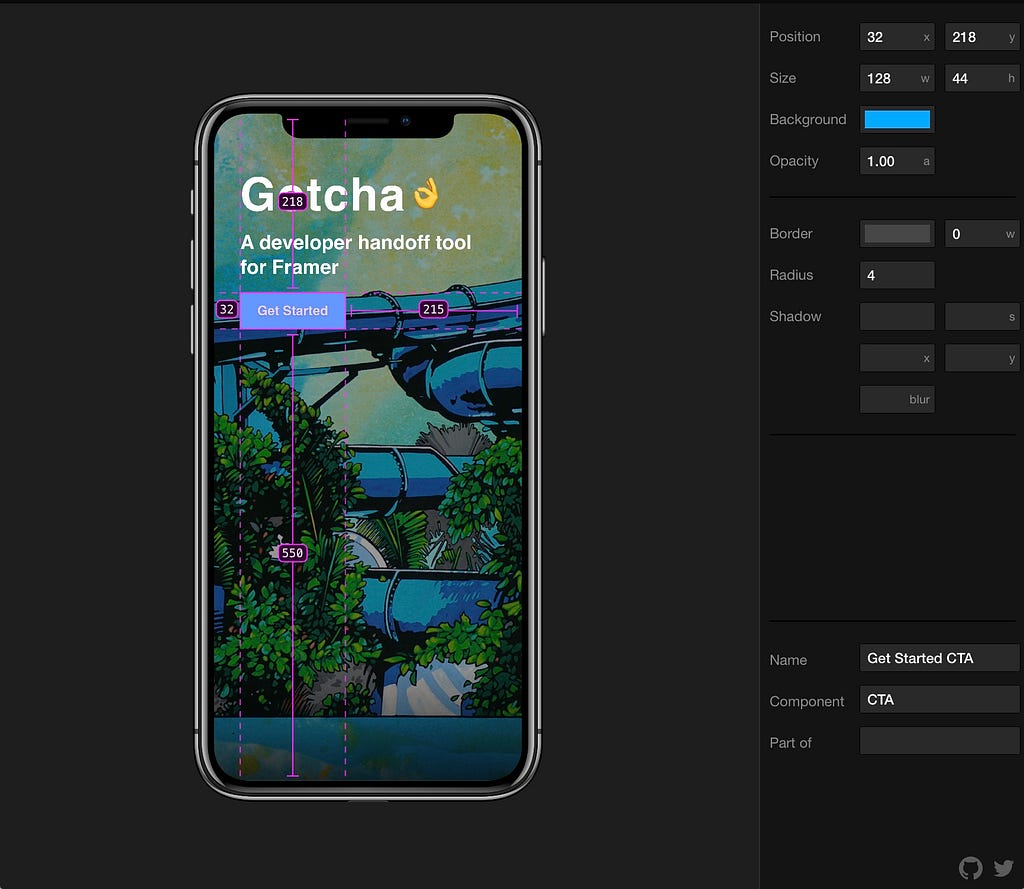The width and height of the screenshot is (1024, 889).
Task: Click the Background blue color swatch
Action: (897, 120)
